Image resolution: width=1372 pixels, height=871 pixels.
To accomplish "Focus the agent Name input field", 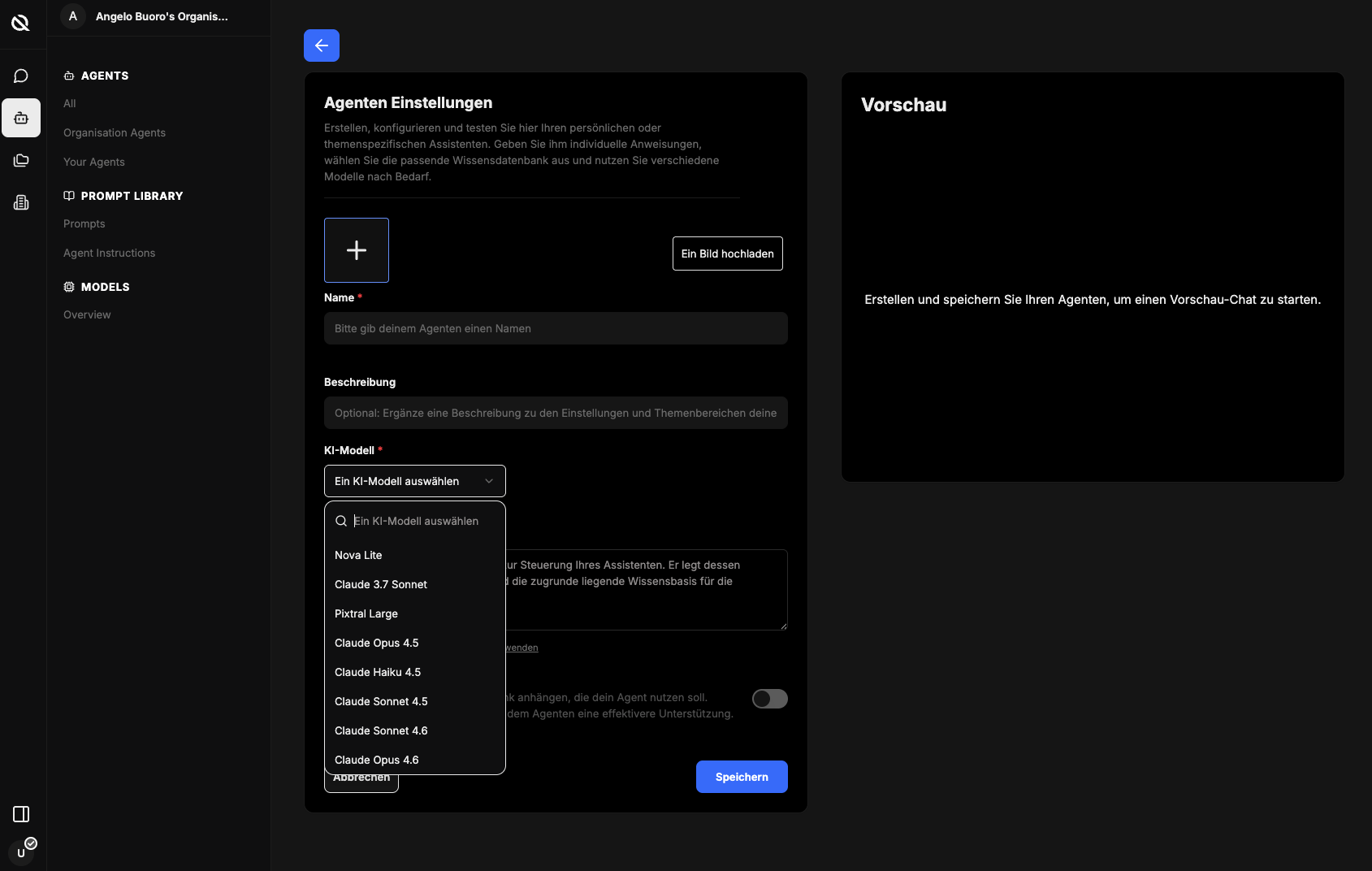I will point(556,328).
